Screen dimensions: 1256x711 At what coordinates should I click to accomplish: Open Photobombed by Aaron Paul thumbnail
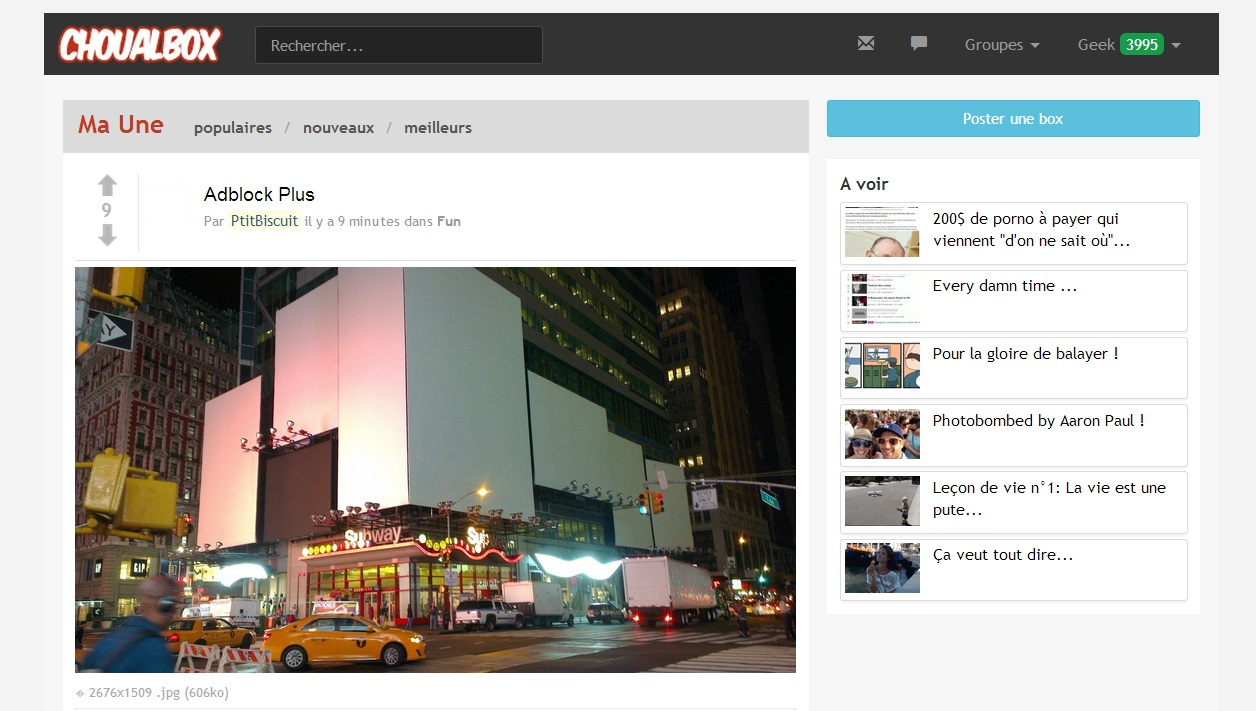(882, 434)
